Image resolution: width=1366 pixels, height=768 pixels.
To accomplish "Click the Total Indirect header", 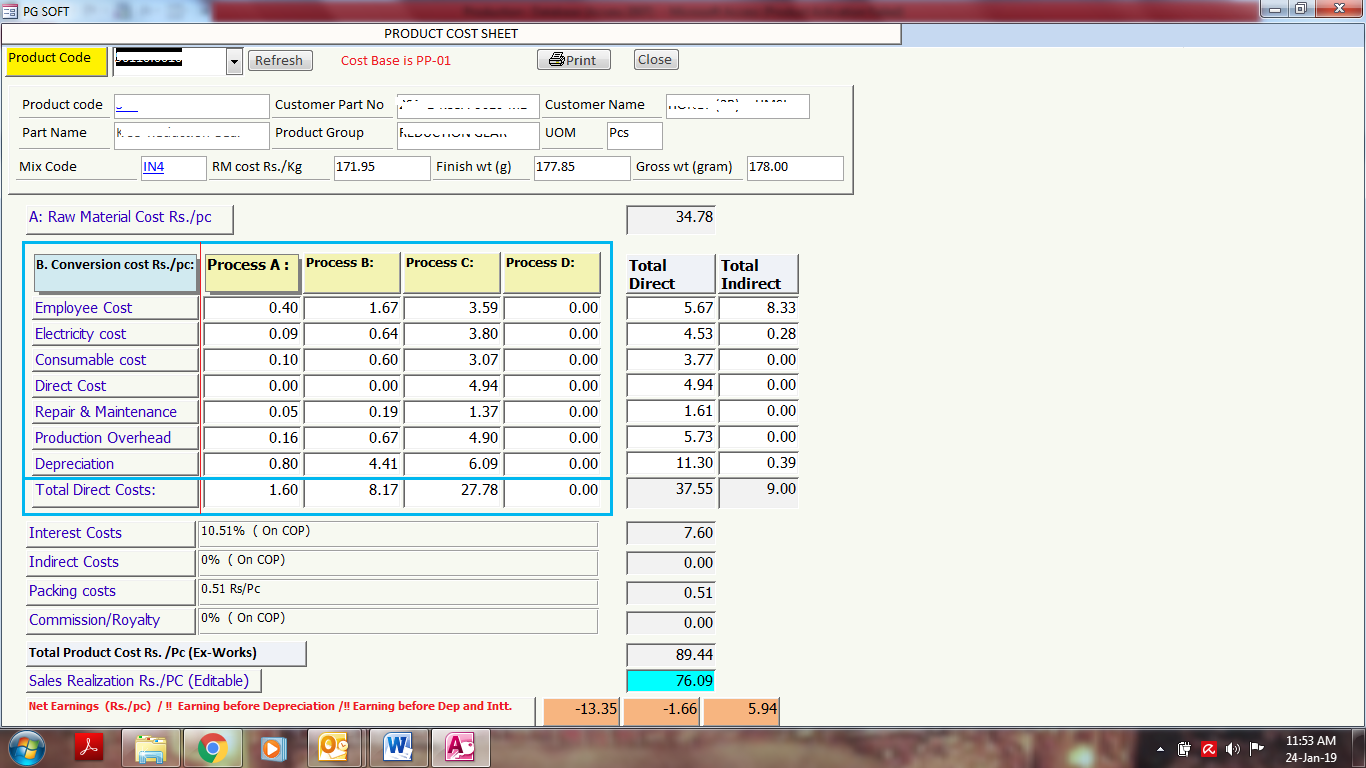I will tap(758, 274).
